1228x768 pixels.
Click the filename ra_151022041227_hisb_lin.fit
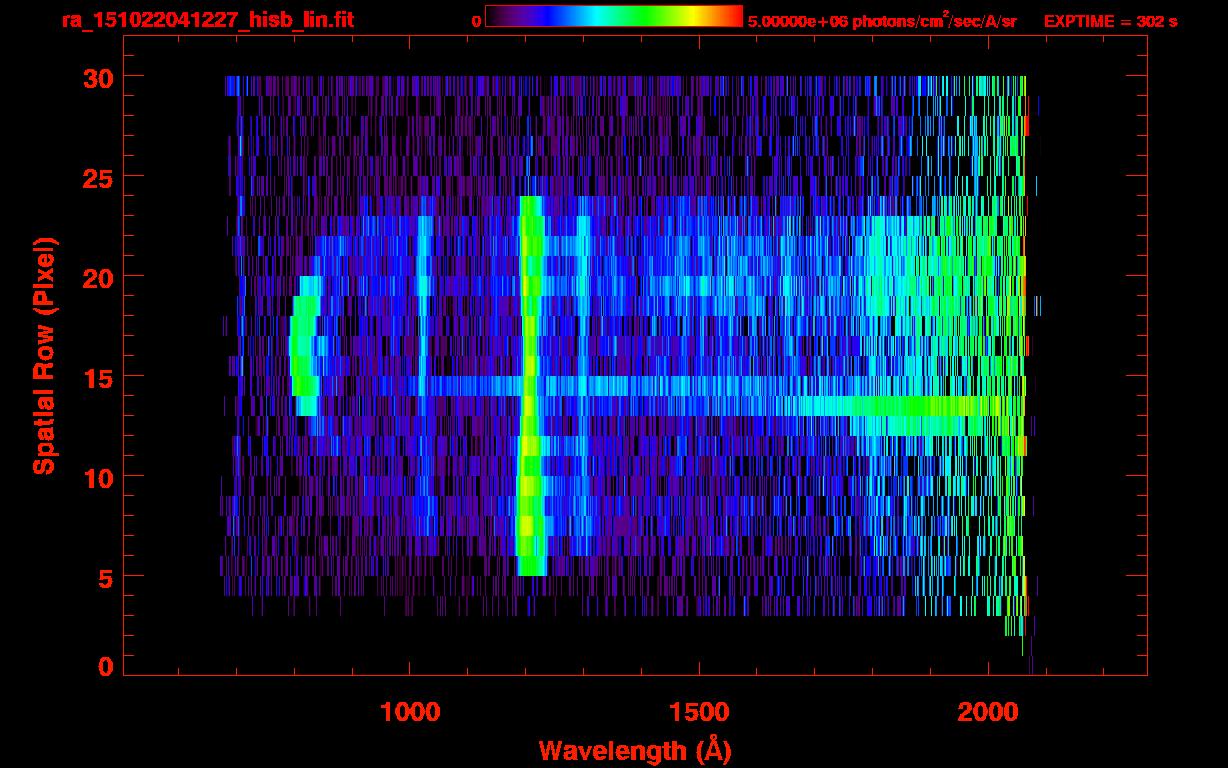(x=208, y=20)
